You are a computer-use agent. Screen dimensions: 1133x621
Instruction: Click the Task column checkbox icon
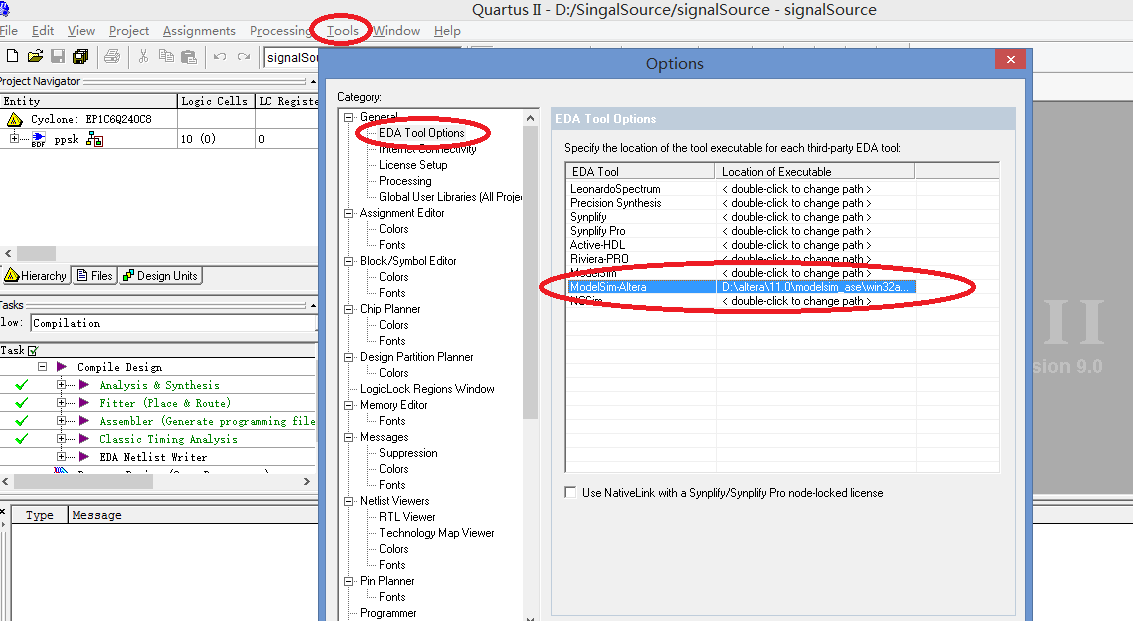[33, 351]
